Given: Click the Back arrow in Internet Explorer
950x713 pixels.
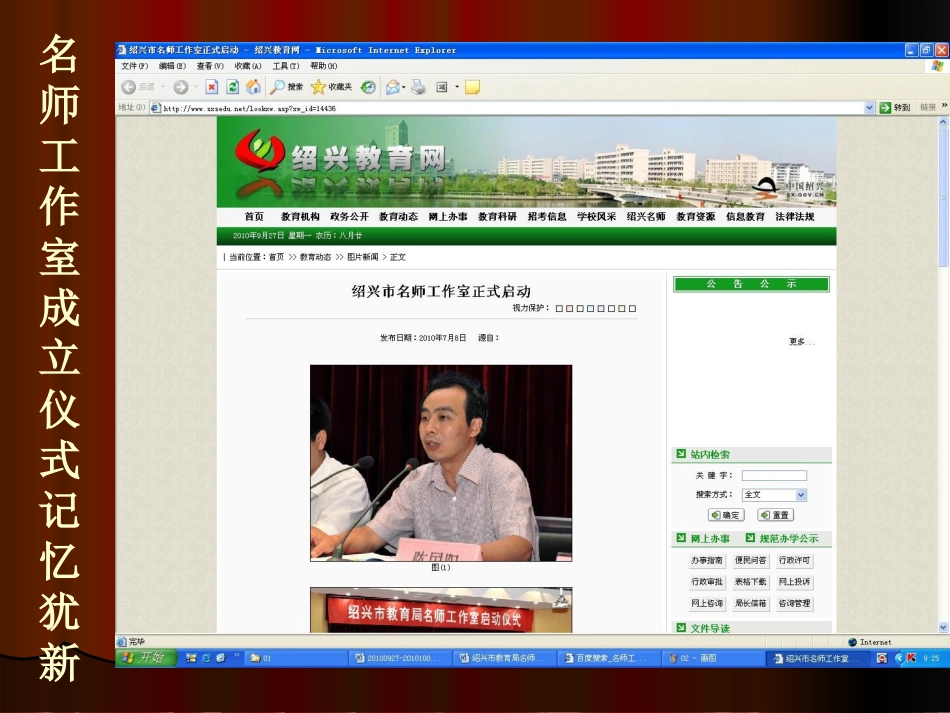Looking at the screenshot, I should pos(128,87).
